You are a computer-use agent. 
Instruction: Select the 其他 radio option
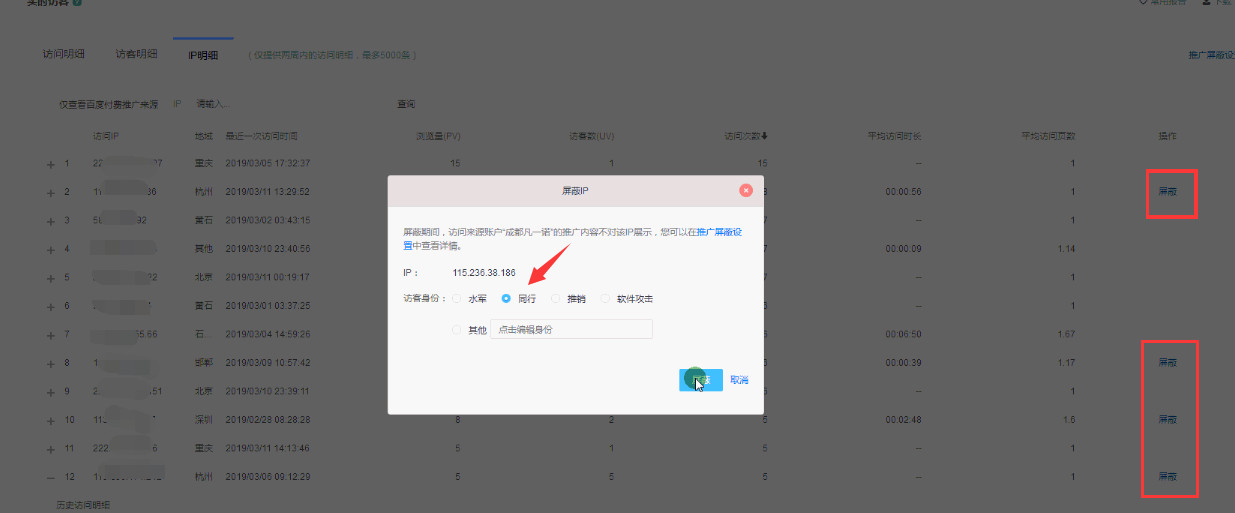tap(457, 329)
